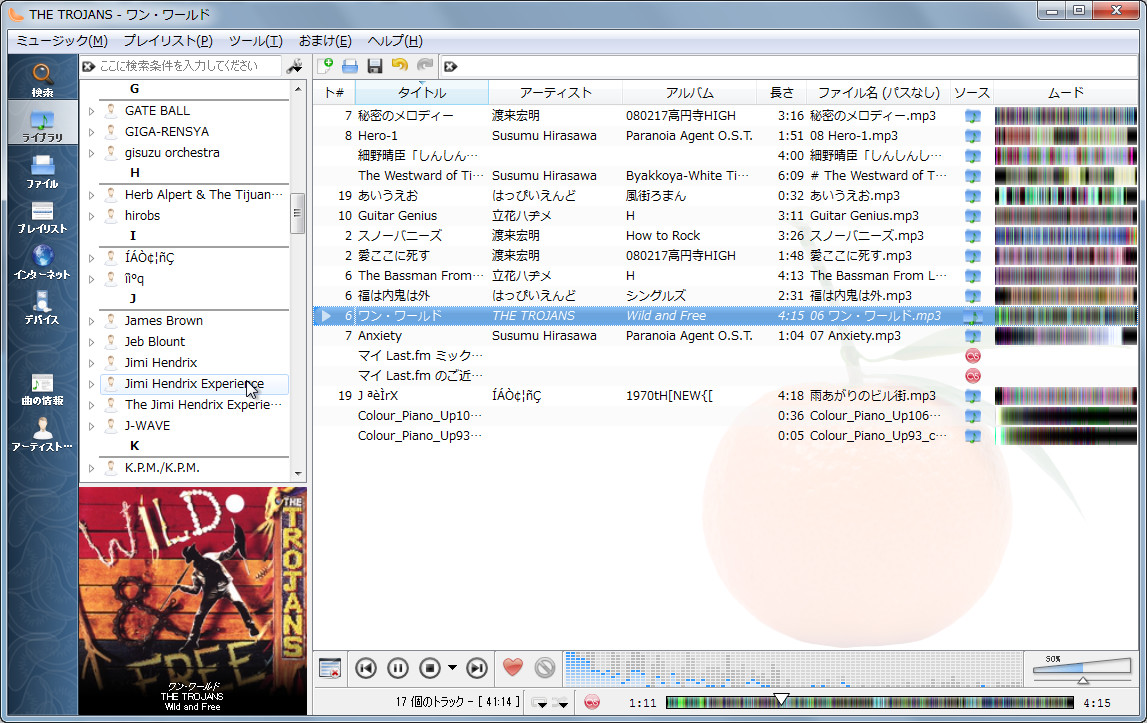This screenshot has width=1147, height=723.
Task: Clear the library search box with X icon
Action: pyautogui.click(x=89, y=66)
